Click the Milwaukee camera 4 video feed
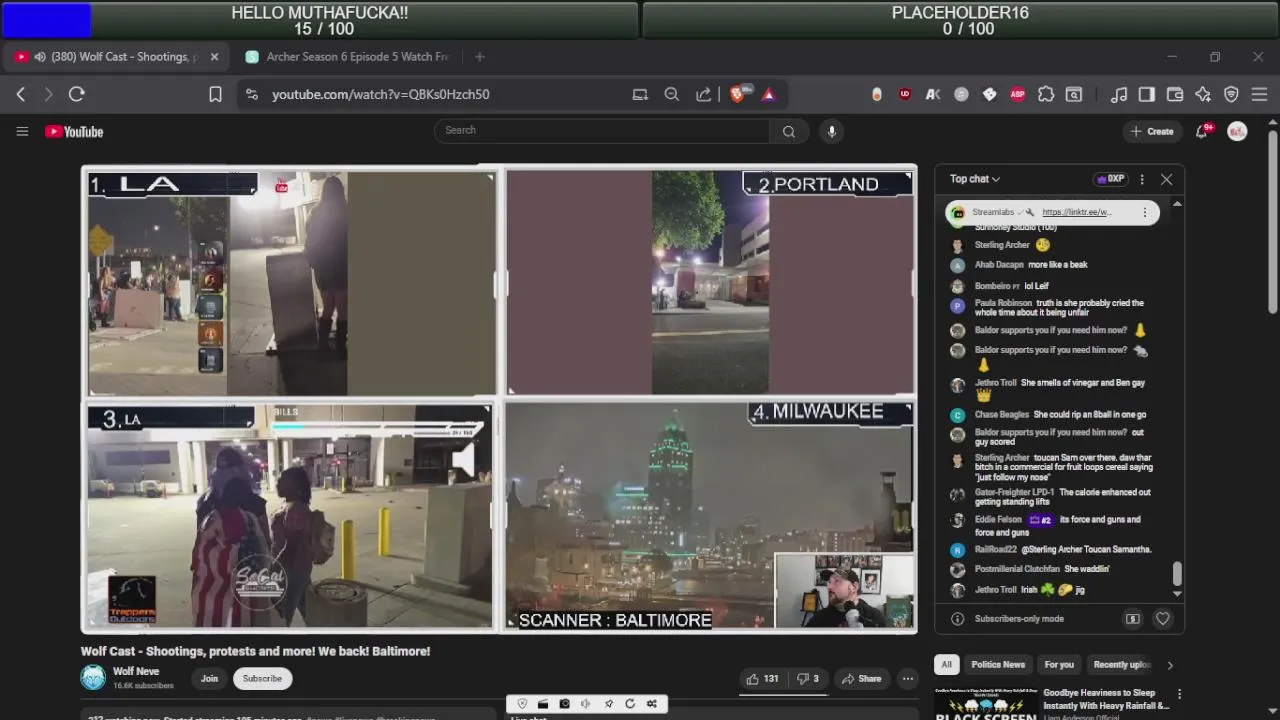Image resolution: width=1280 pixels, height=720 pixels. [x=710, y=515]
